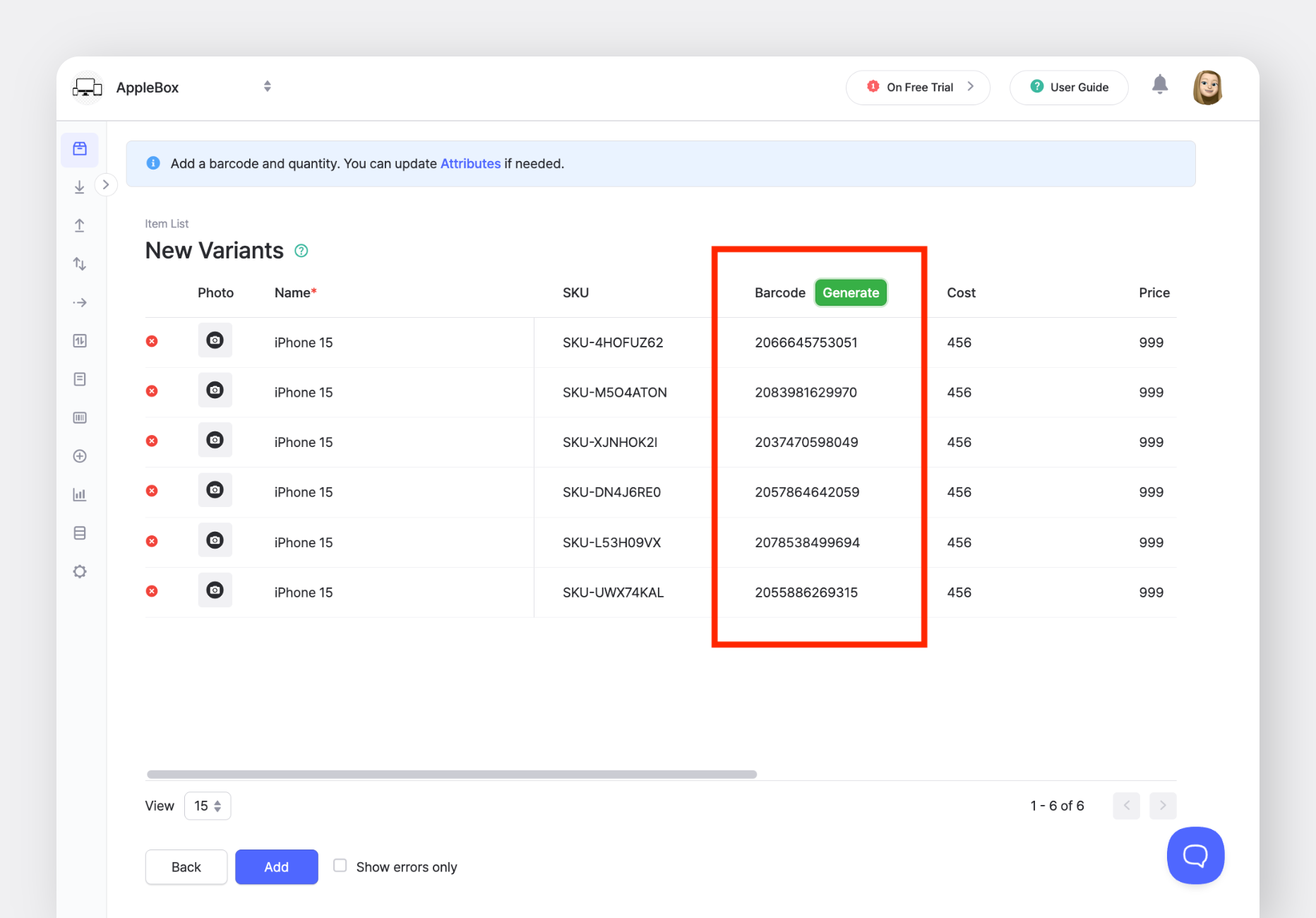The height and width of the screenshot is (918, 1316).
Task: Expand the collapsed sidebar via chevron
Action: click(106, 184)
